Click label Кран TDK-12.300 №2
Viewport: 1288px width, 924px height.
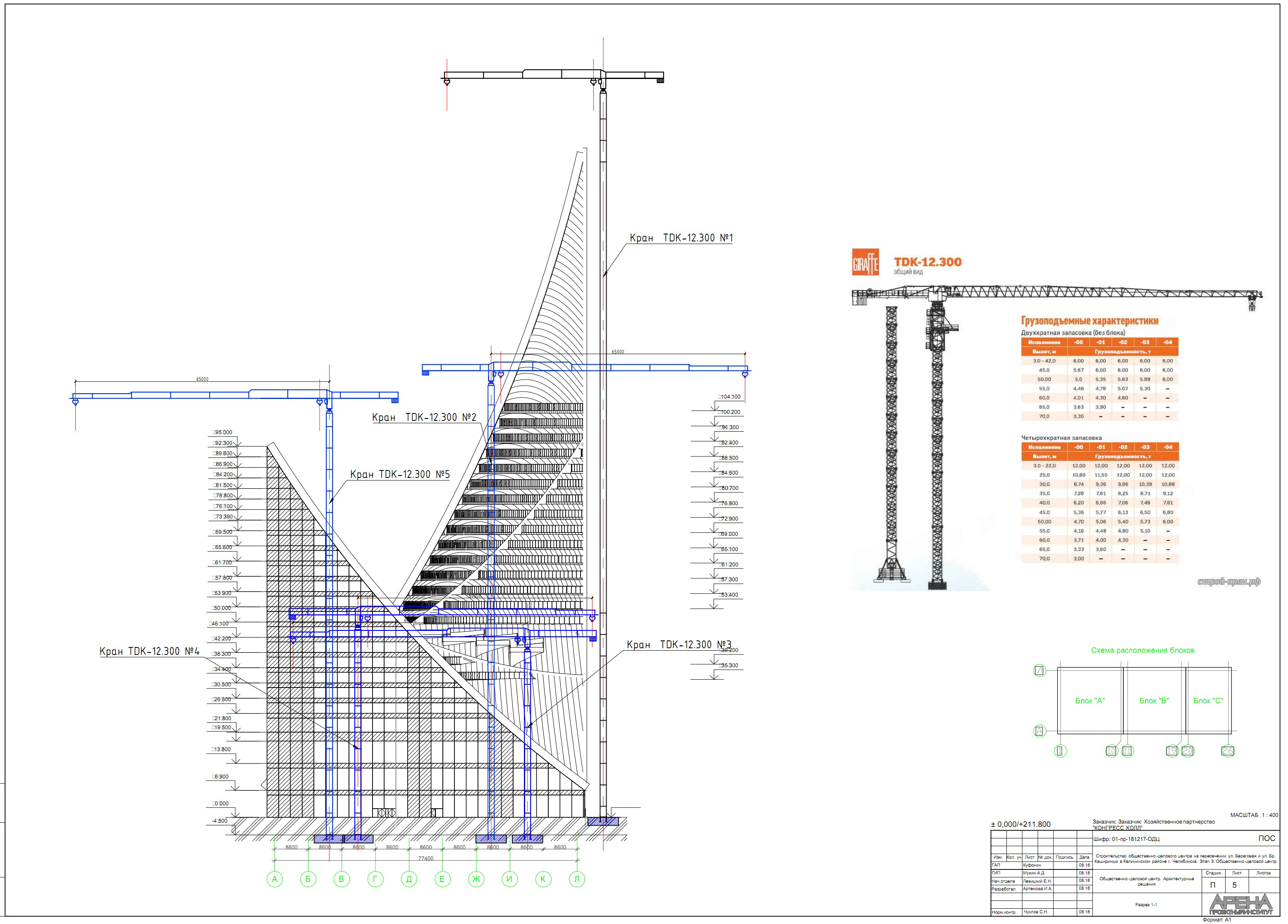coord(424,418)
